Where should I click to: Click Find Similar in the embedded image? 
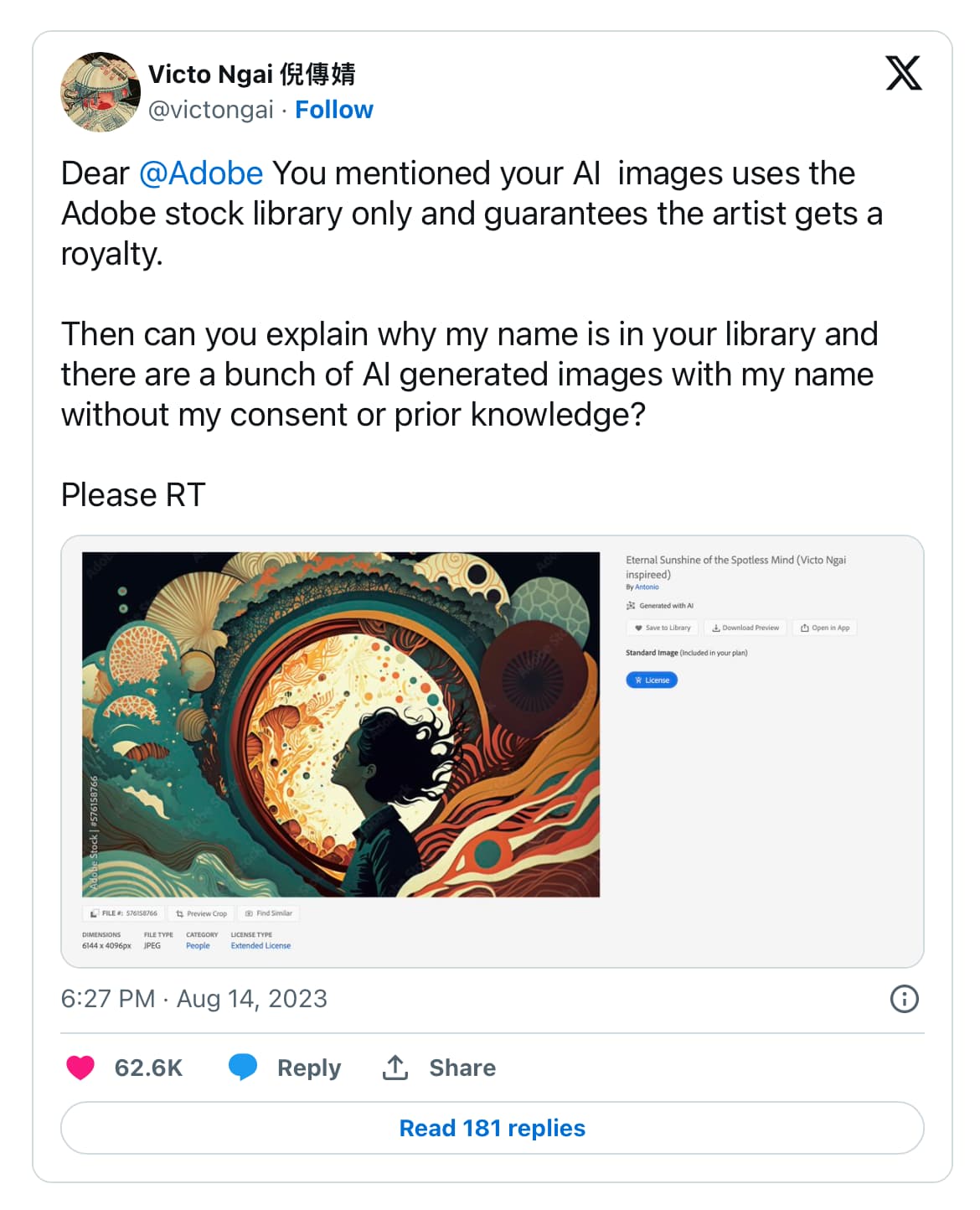pos(269,913)
